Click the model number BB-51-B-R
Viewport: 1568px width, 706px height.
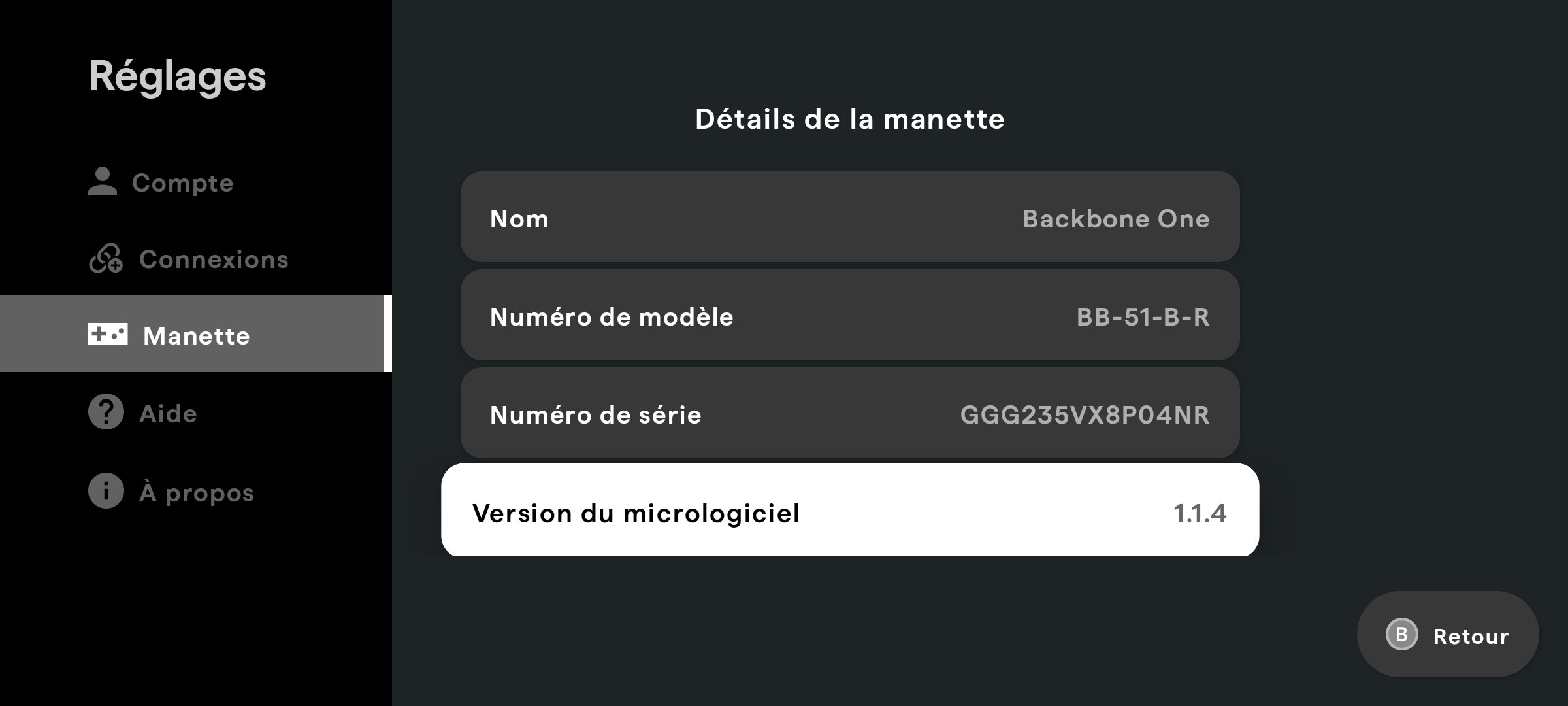click(1143, 317)
